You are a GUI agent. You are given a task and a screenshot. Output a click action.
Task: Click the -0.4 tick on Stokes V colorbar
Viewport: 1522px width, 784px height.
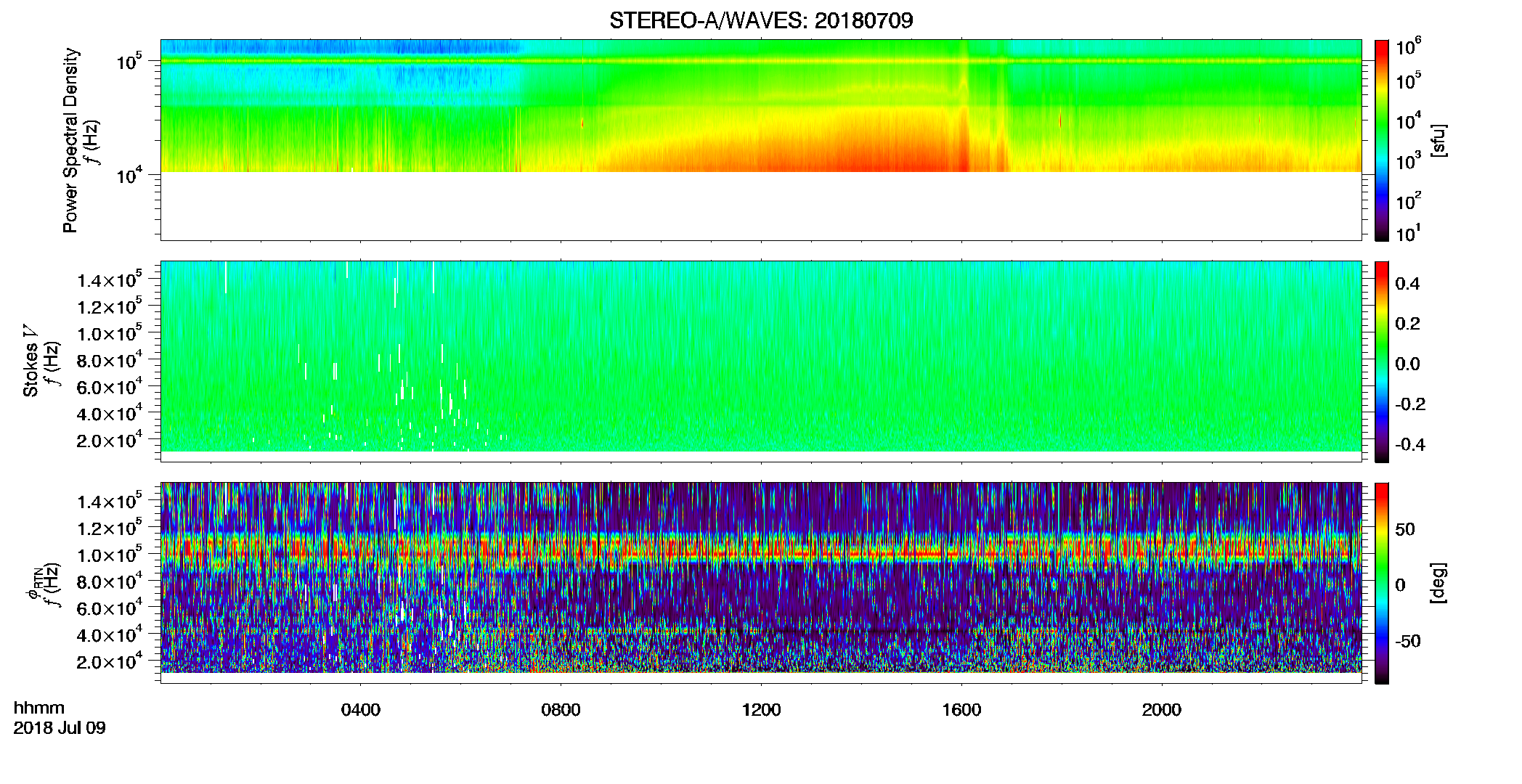(x=1409, y=444)
